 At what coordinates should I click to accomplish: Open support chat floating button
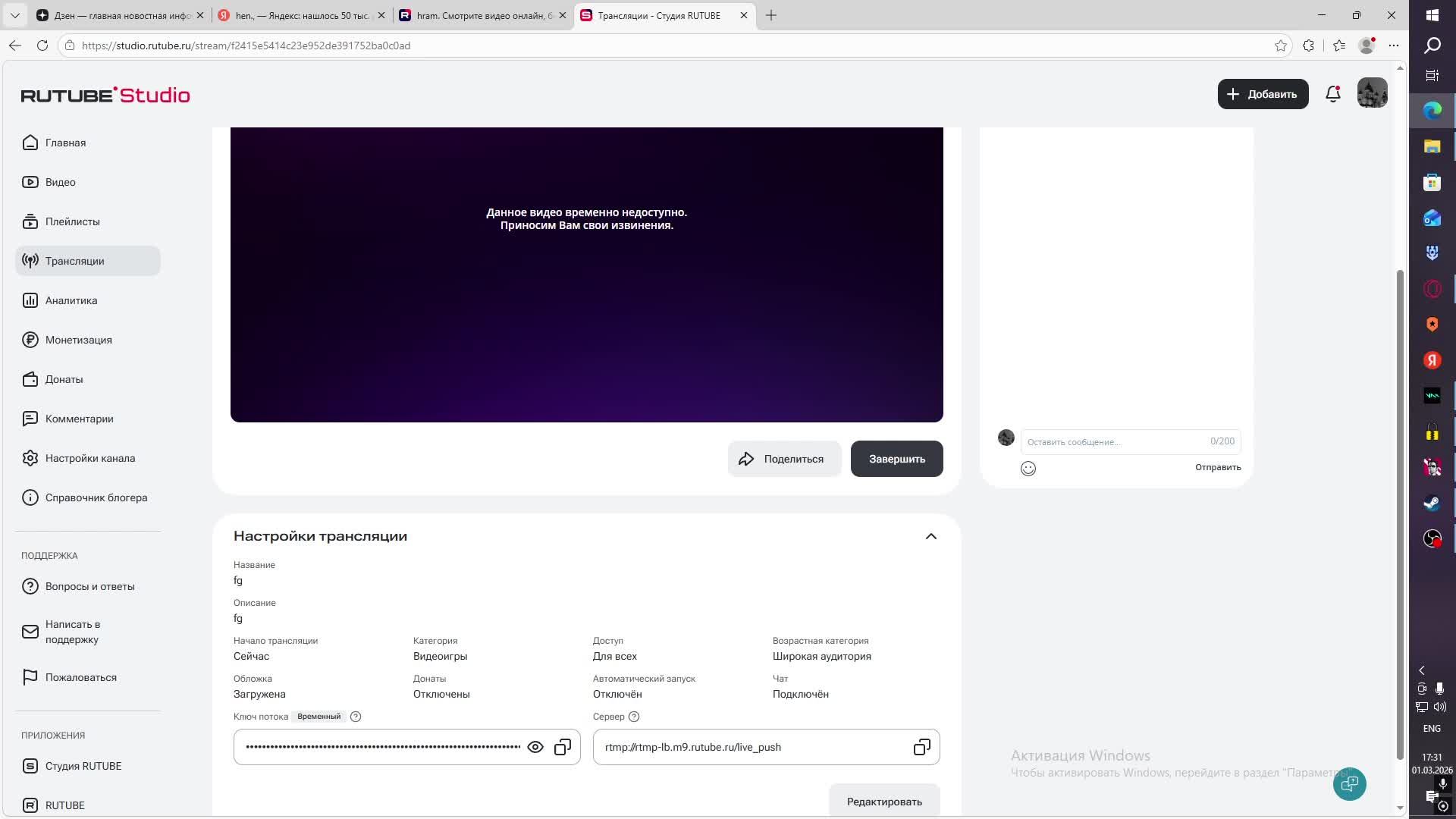(x=1349, y=784)
